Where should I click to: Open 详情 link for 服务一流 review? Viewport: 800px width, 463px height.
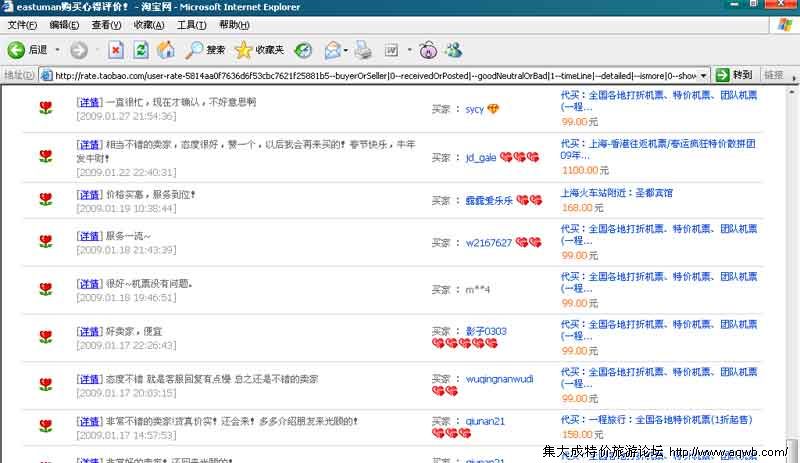(89, 236)
